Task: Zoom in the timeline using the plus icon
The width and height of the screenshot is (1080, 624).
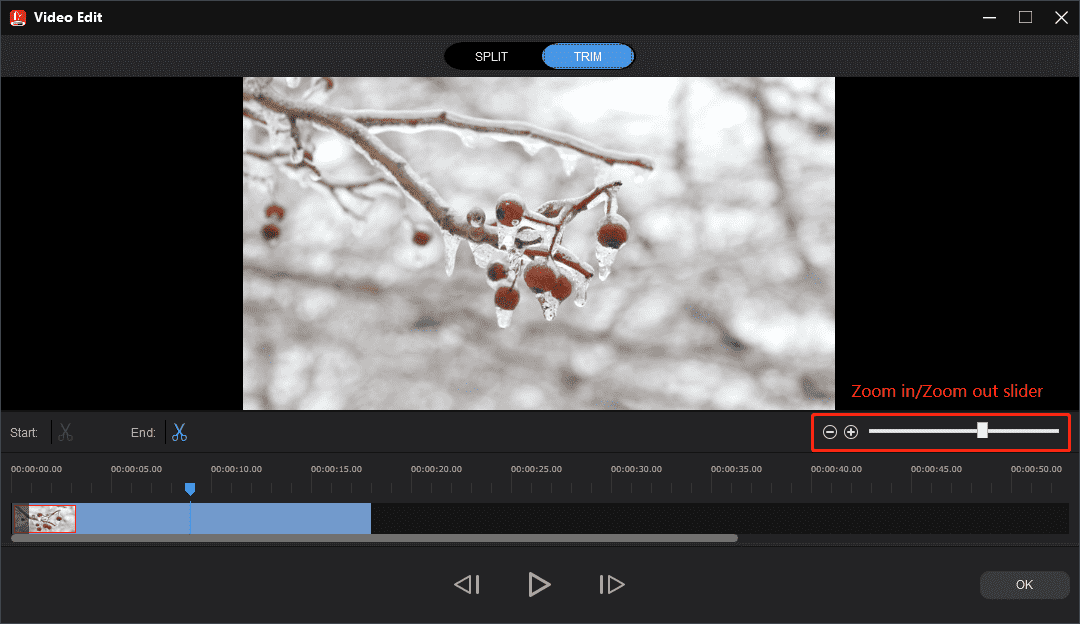Action: coord(851,431)
